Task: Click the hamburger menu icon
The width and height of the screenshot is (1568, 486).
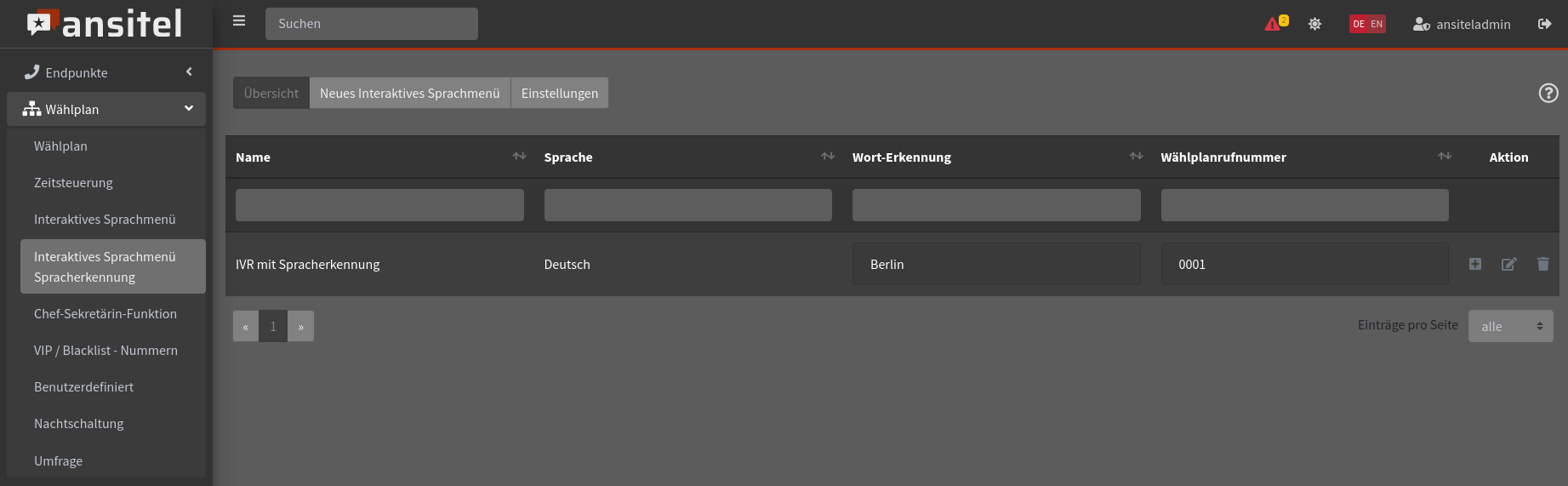Action: point(239,21)
